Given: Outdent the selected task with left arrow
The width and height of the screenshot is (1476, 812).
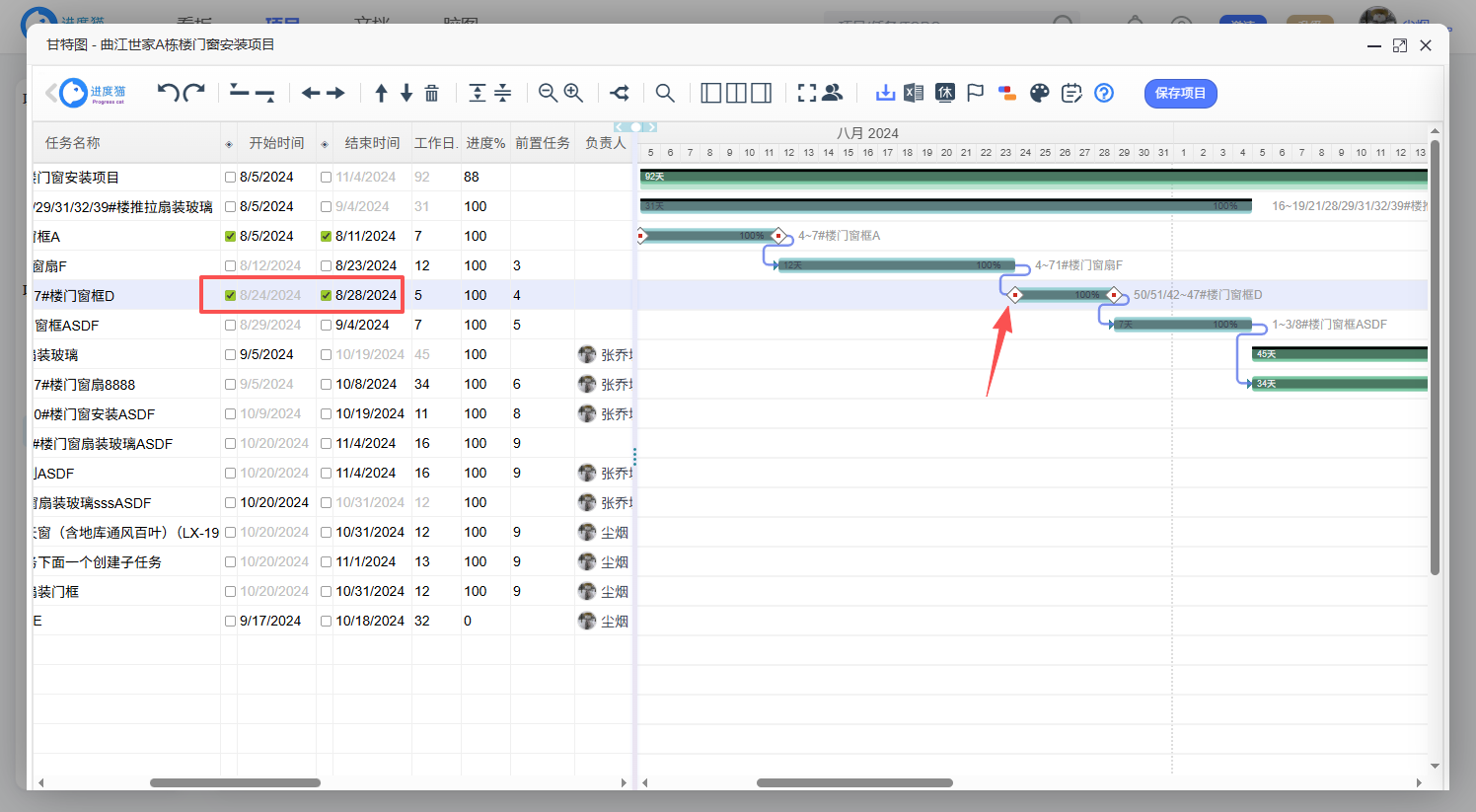Looking at the screenshot, I should click(x=311, y=93).
